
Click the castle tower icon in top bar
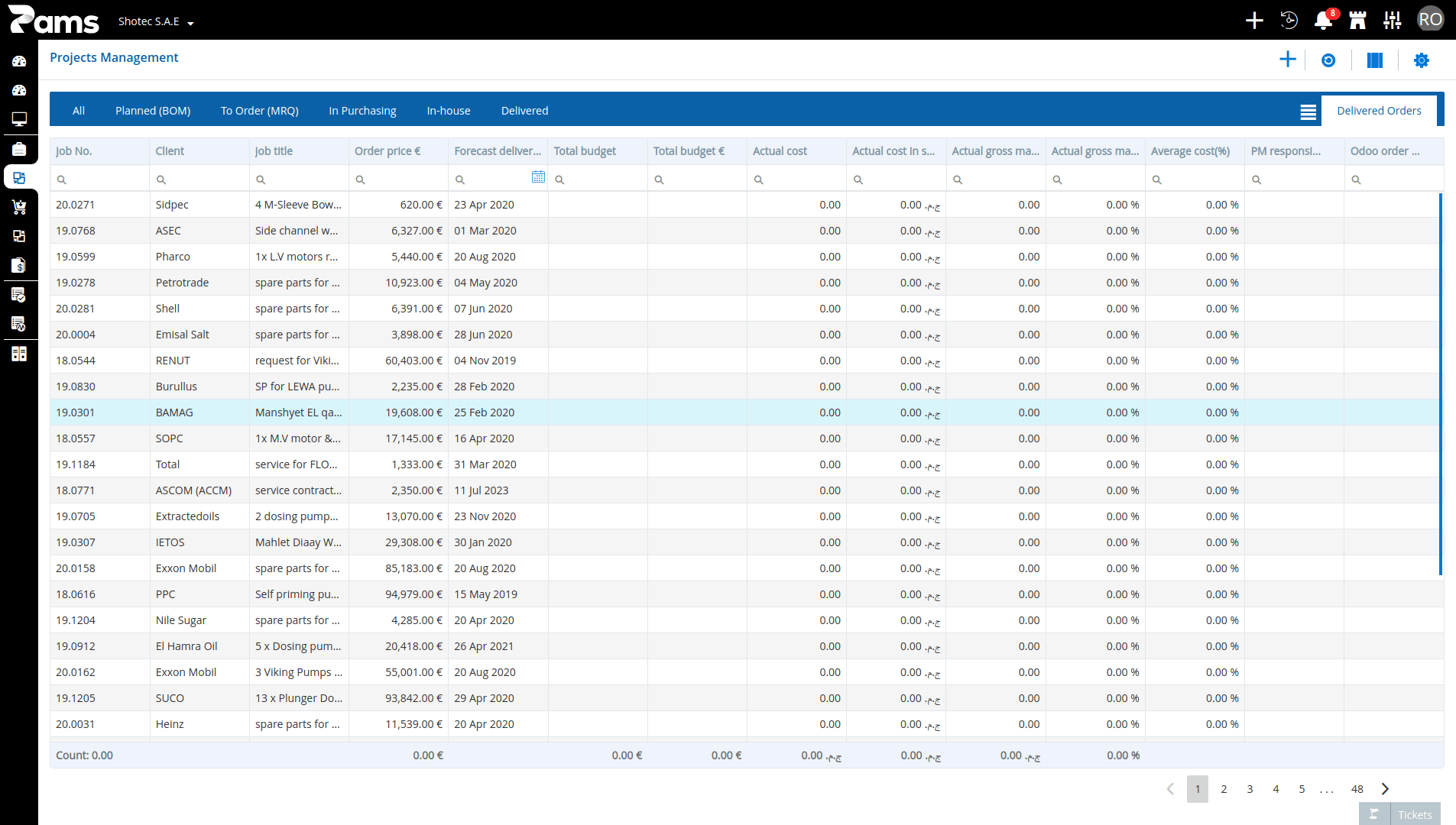click(1358, 20)
